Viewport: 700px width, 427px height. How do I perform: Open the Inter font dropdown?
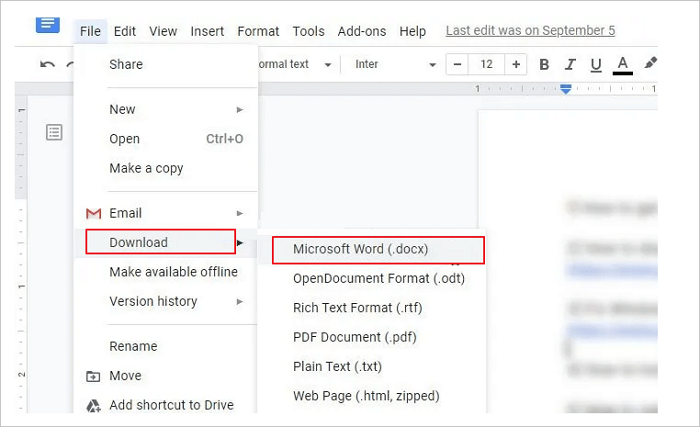tap(396, 65)
